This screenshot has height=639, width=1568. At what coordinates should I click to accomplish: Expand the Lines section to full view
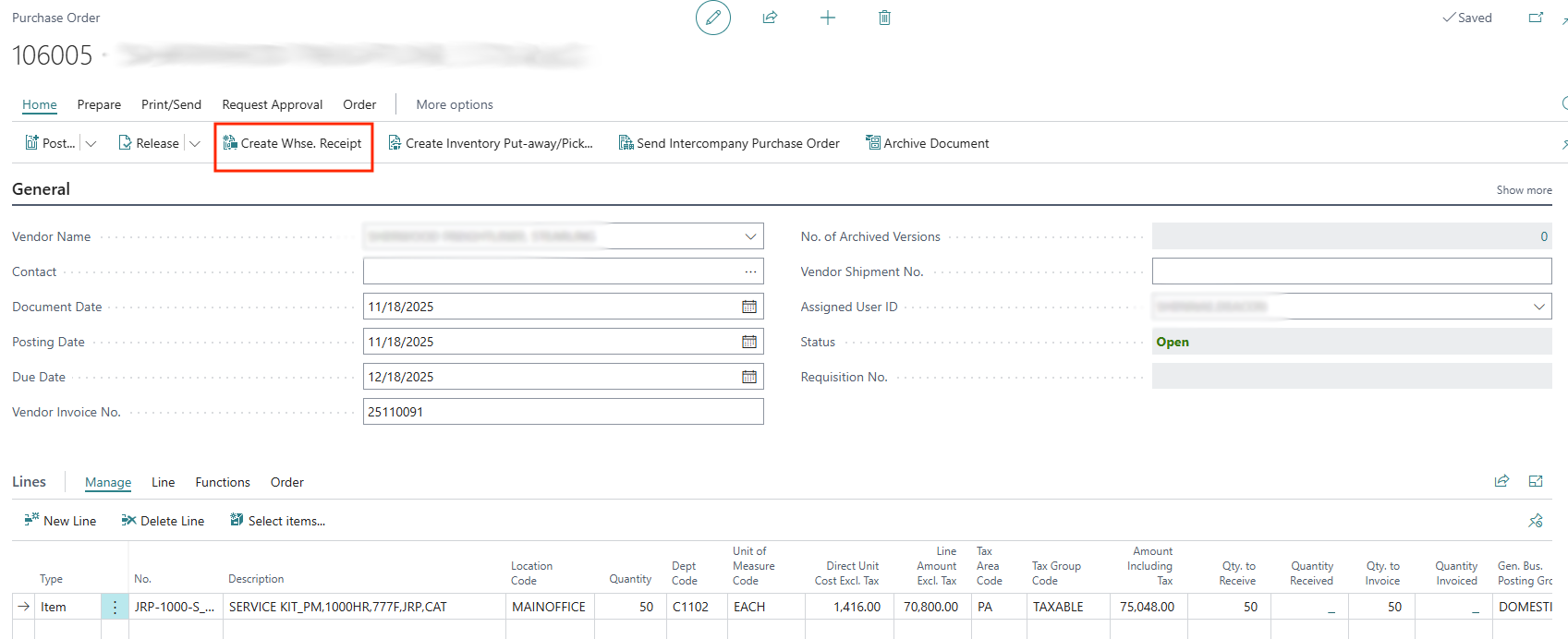1536,481
